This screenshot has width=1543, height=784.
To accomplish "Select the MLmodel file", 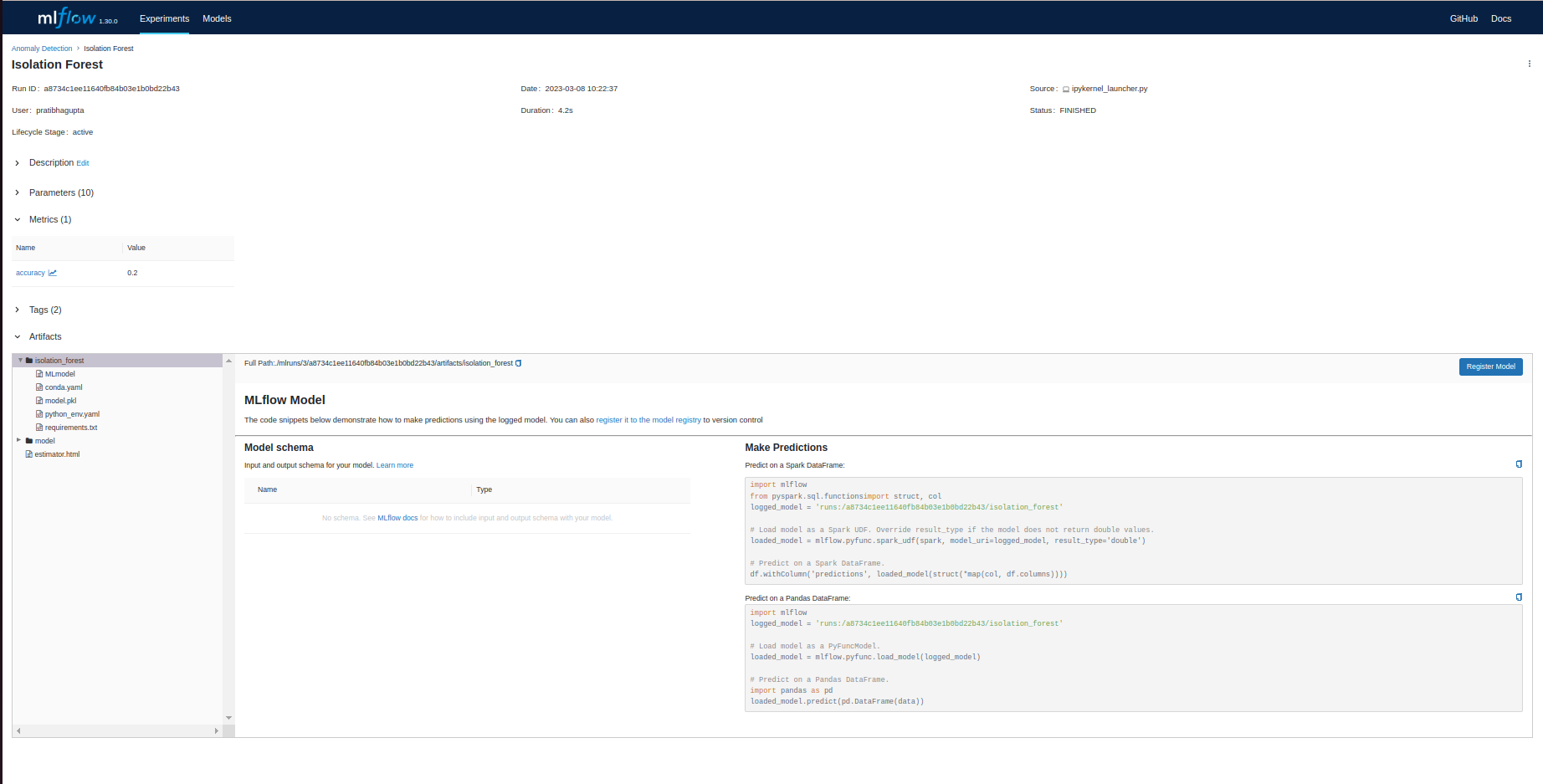I will tap(59, 374).
